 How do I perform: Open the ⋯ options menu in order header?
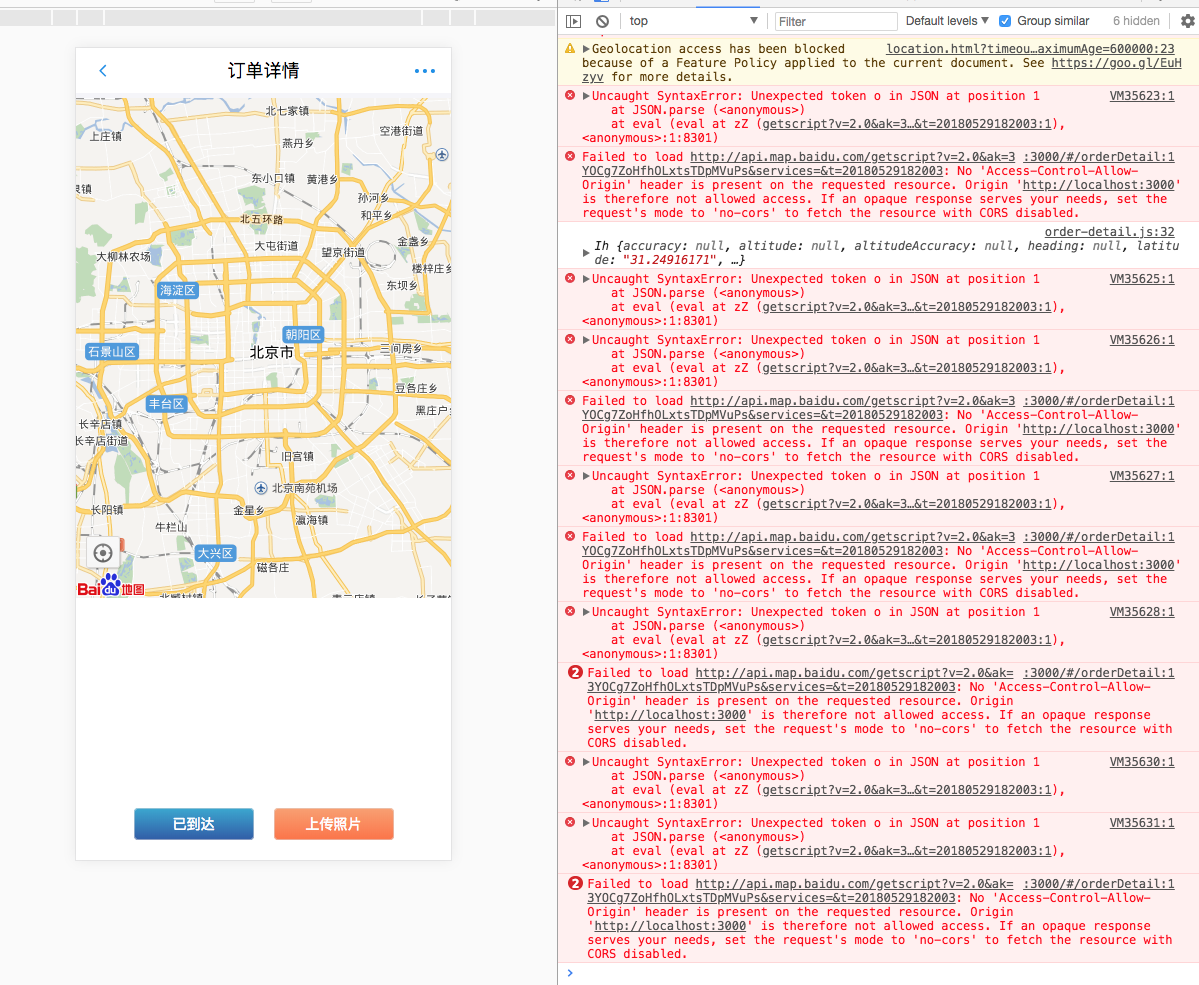[424, 70]
